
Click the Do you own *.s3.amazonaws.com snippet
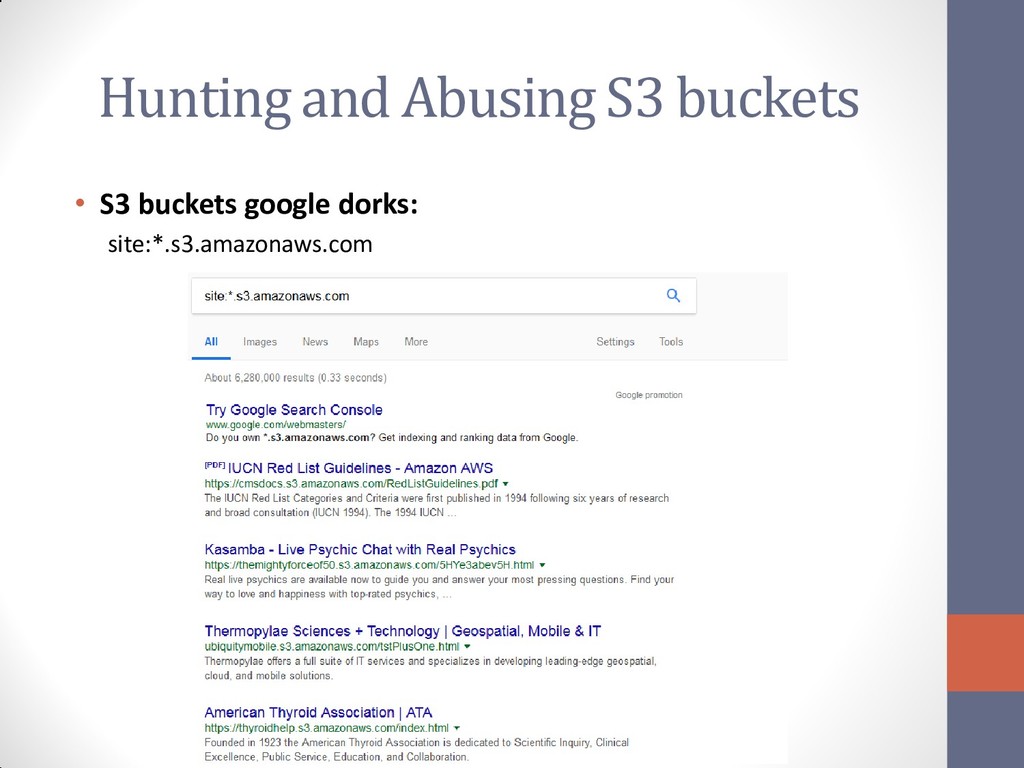pos(392,438)
